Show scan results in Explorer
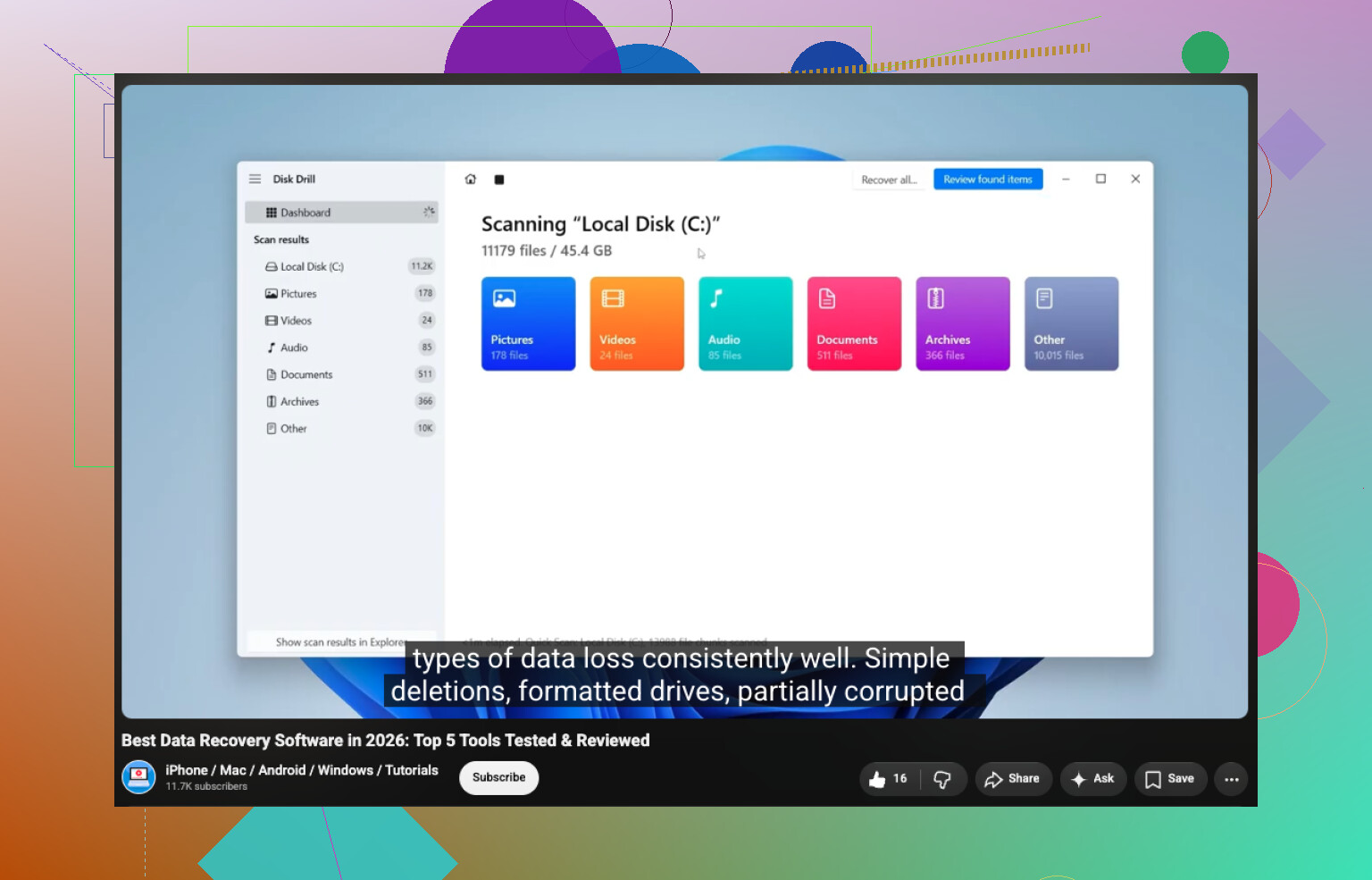1372x880 pixels. pos(341,641)
